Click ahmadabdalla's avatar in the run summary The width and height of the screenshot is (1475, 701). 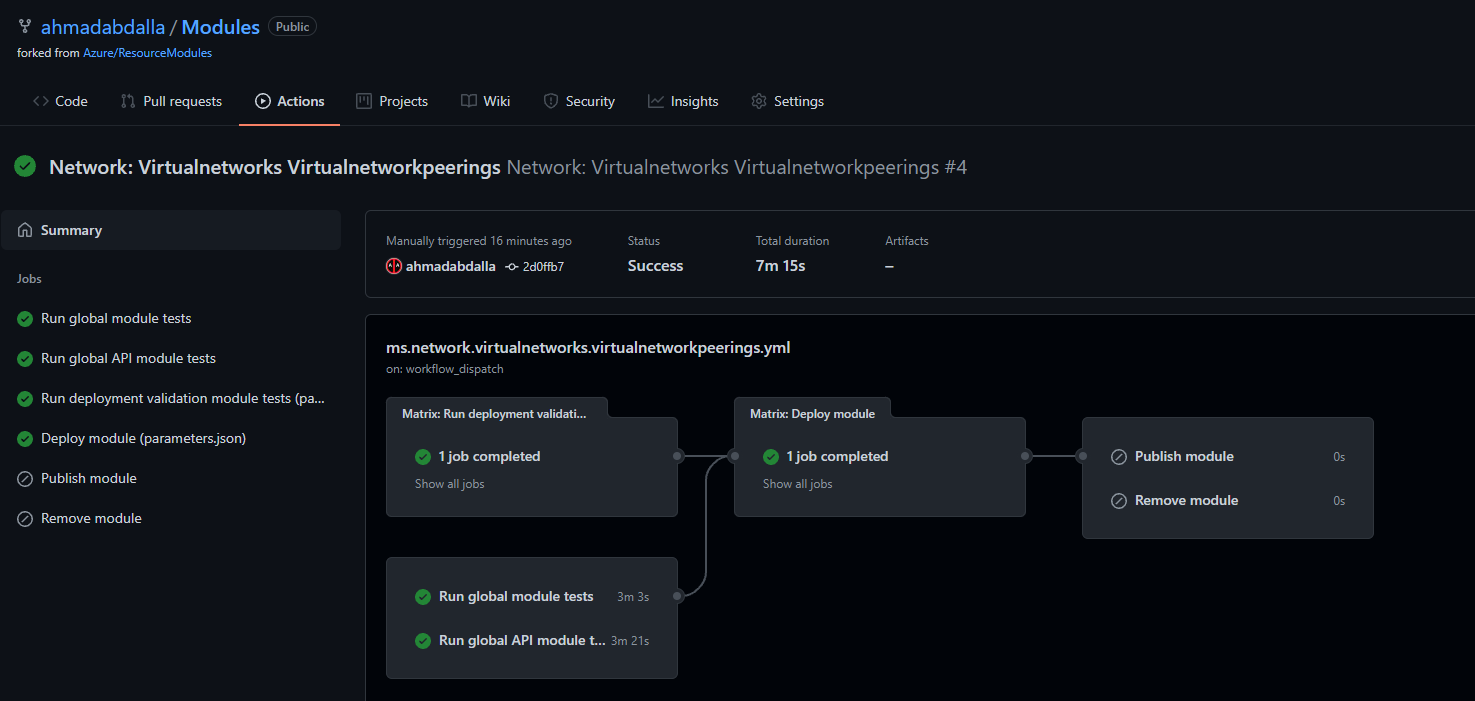coord(394,266)
